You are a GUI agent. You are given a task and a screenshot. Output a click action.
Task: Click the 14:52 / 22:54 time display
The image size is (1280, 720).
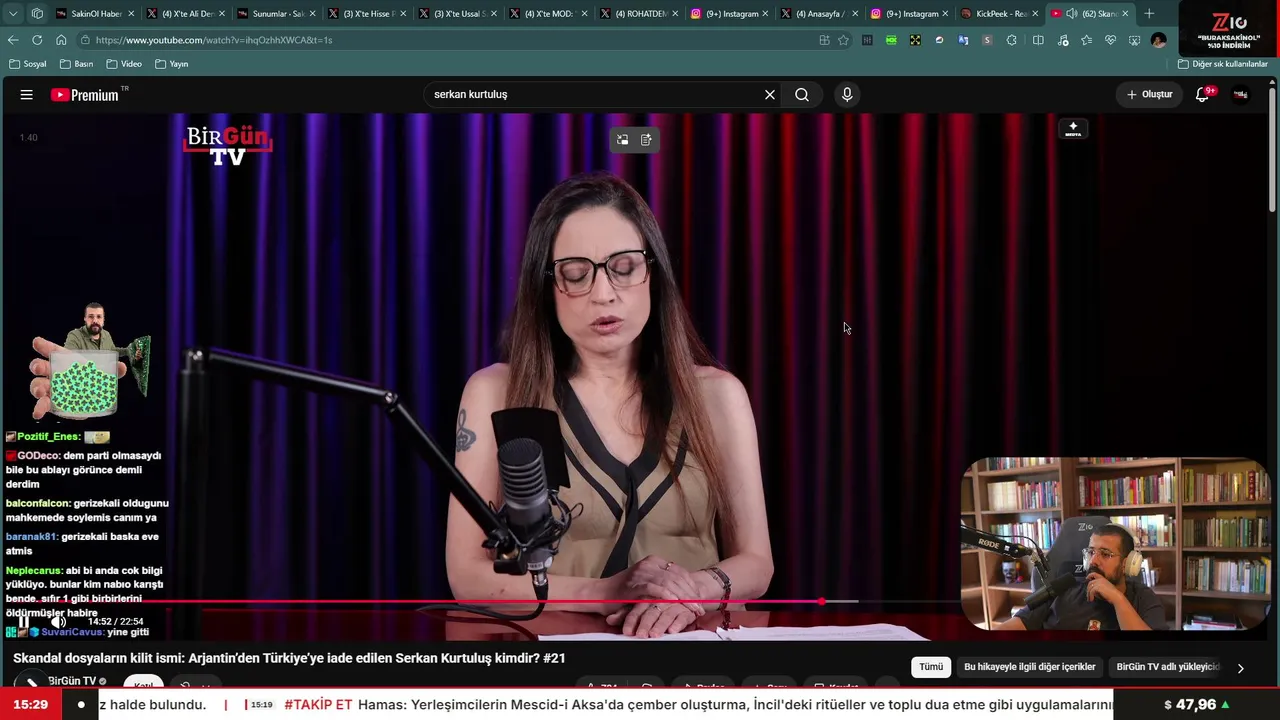pyautogui.click(x=115, y=622)
